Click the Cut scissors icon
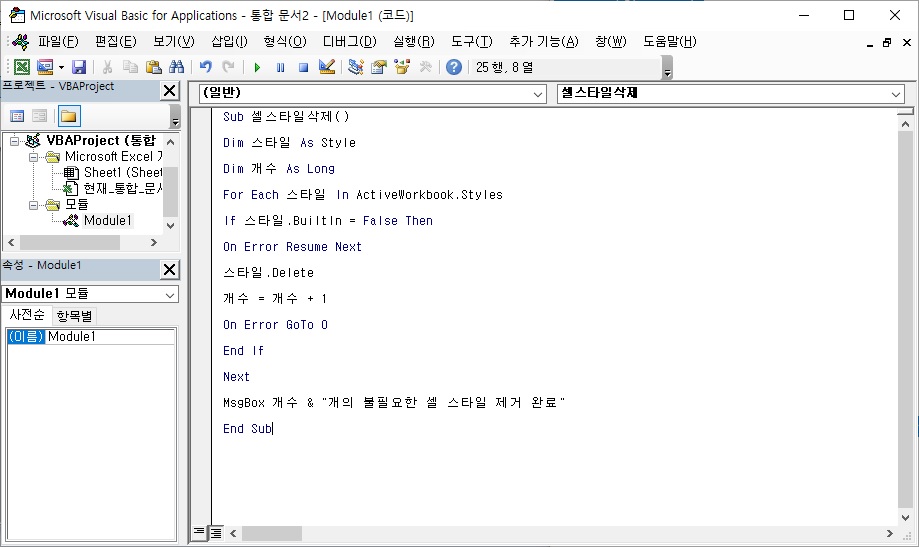 click(107, 67)
